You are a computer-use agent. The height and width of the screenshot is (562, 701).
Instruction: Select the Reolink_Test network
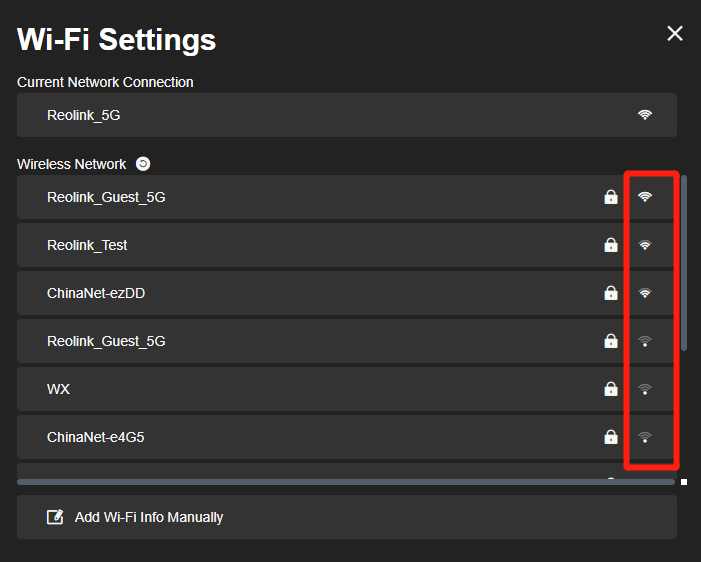click(x=346, y=245)
